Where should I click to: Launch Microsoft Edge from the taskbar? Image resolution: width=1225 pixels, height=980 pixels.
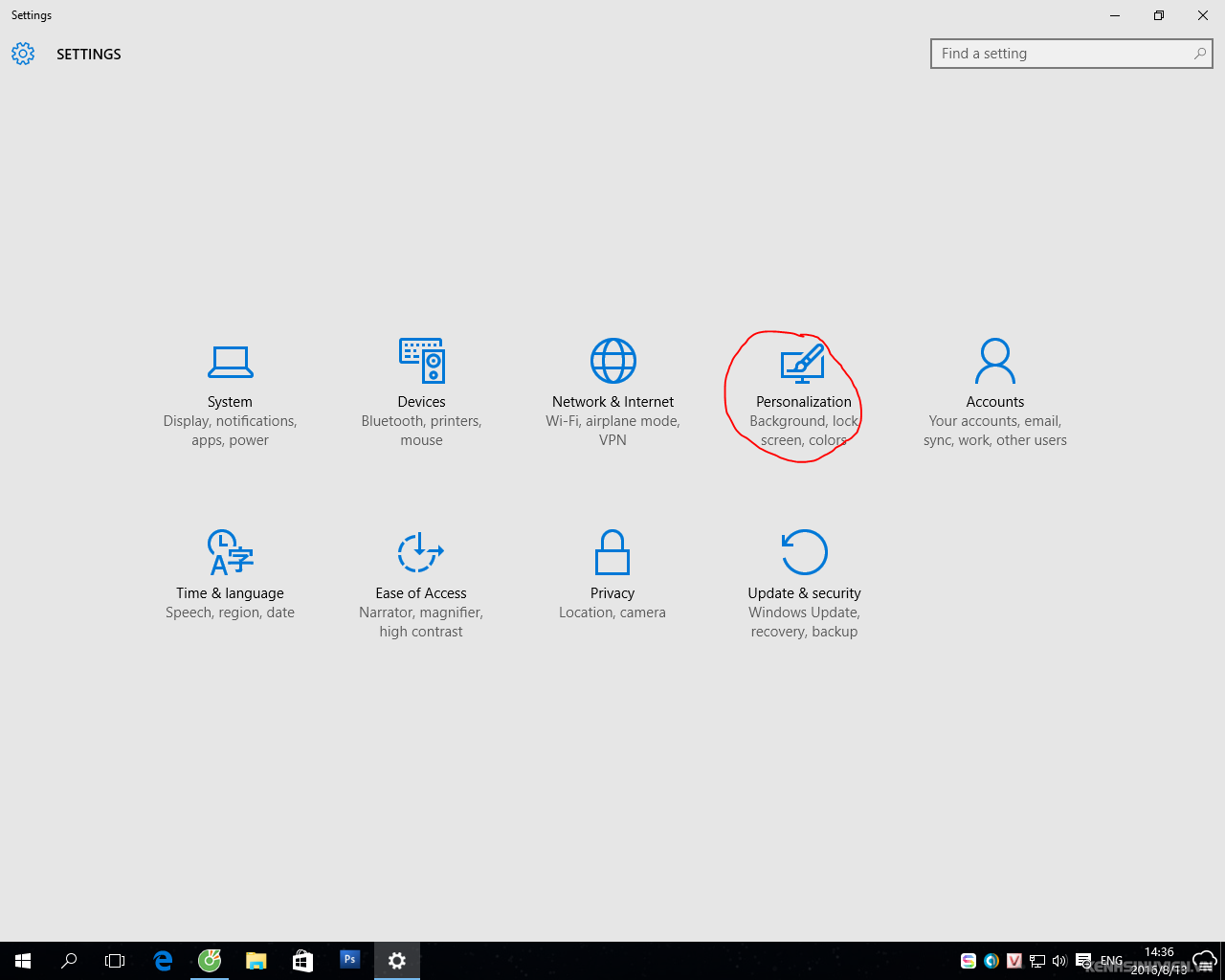[x=163, y=961]
